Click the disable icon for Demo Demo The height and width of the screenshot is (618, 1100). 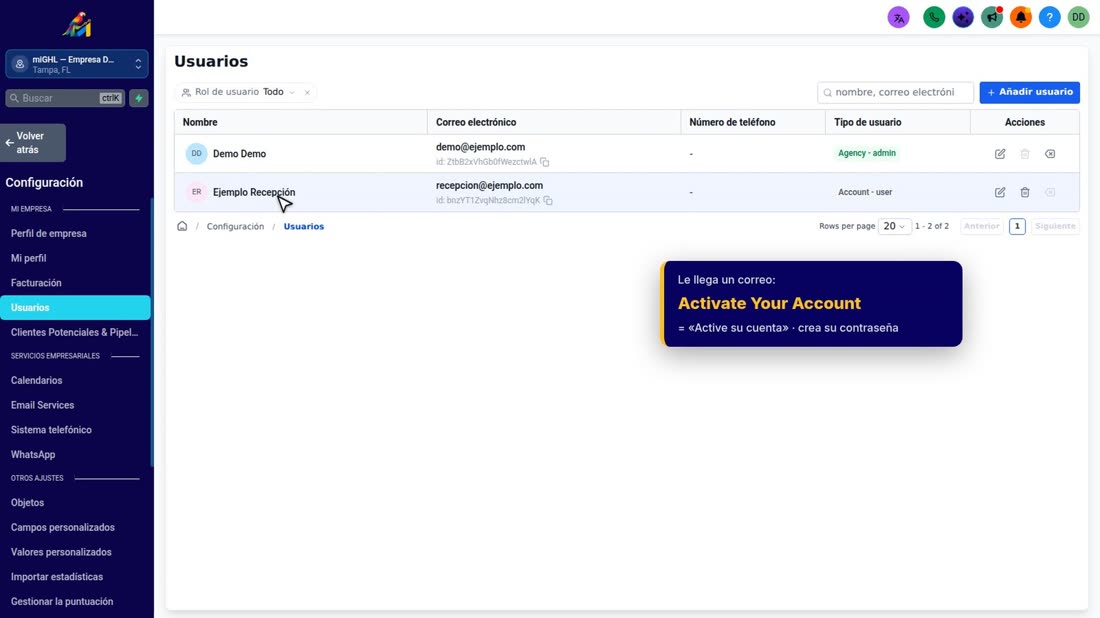pos(1050,154)
